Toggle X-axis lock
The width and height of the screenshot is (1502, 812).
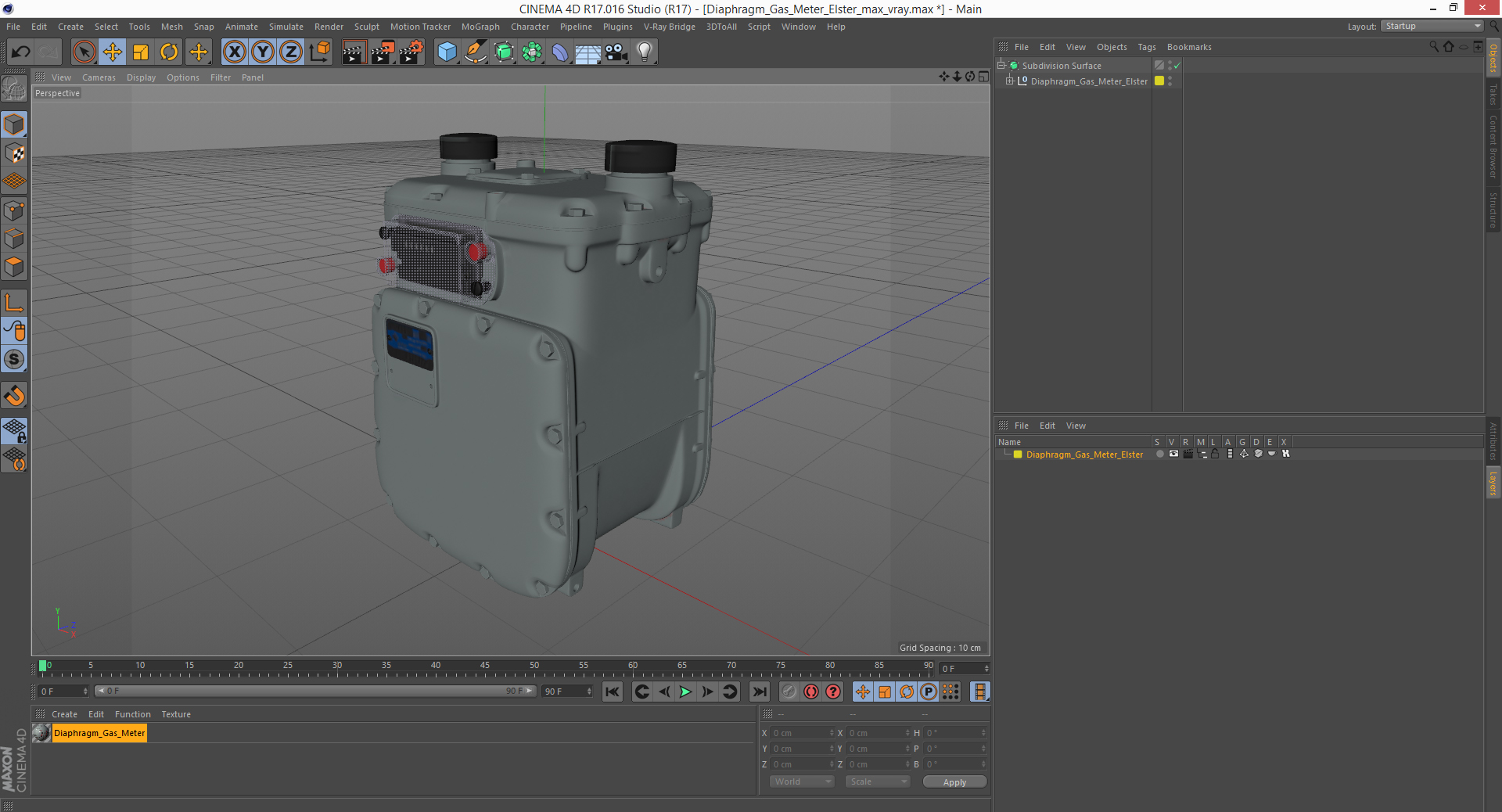point(234,52)
